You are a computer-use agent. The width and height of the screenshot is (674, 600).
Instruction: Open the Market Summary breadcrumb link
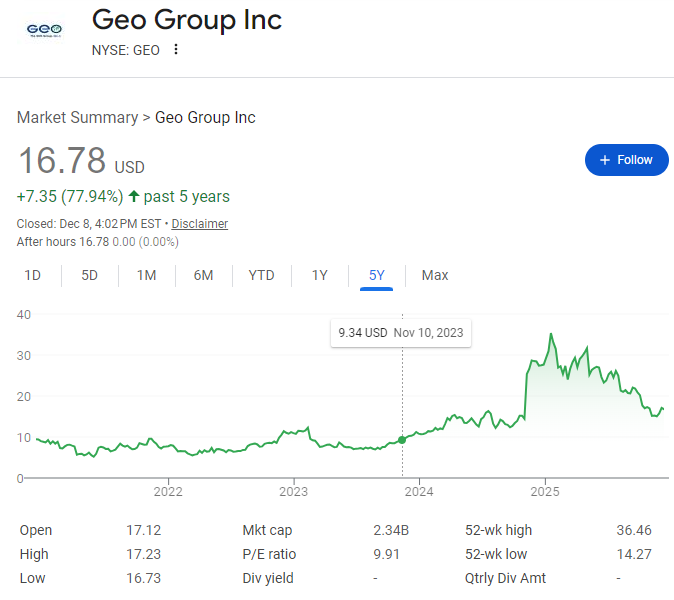pyautogui.click(x=77, y=118)
